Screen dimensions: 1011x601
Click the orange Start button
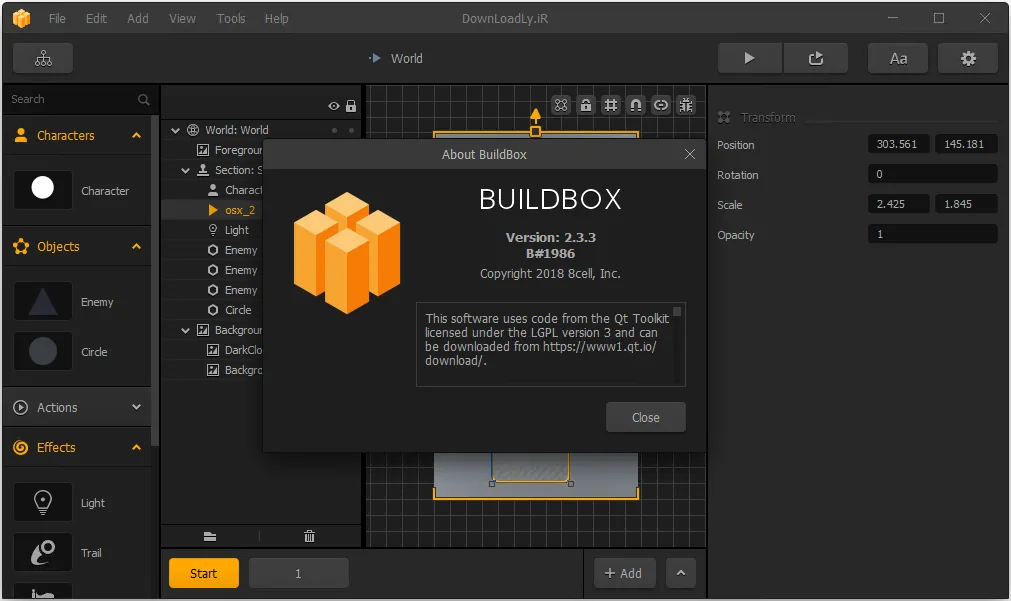tap(204, 573)
